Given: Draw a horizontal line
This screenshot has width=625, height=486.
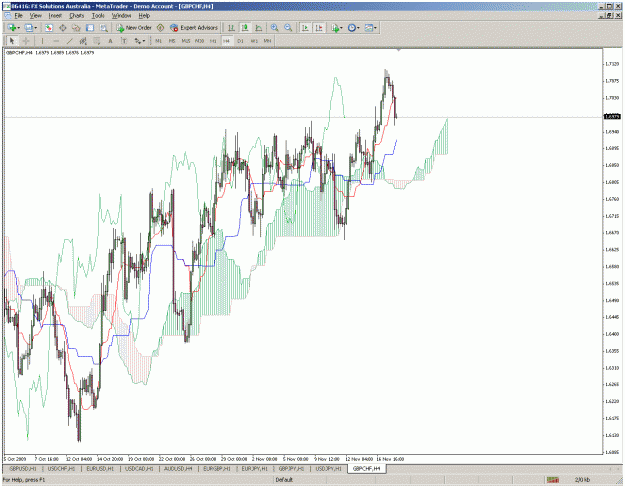Looking at the screenshot, I should [x=56, y=41].
